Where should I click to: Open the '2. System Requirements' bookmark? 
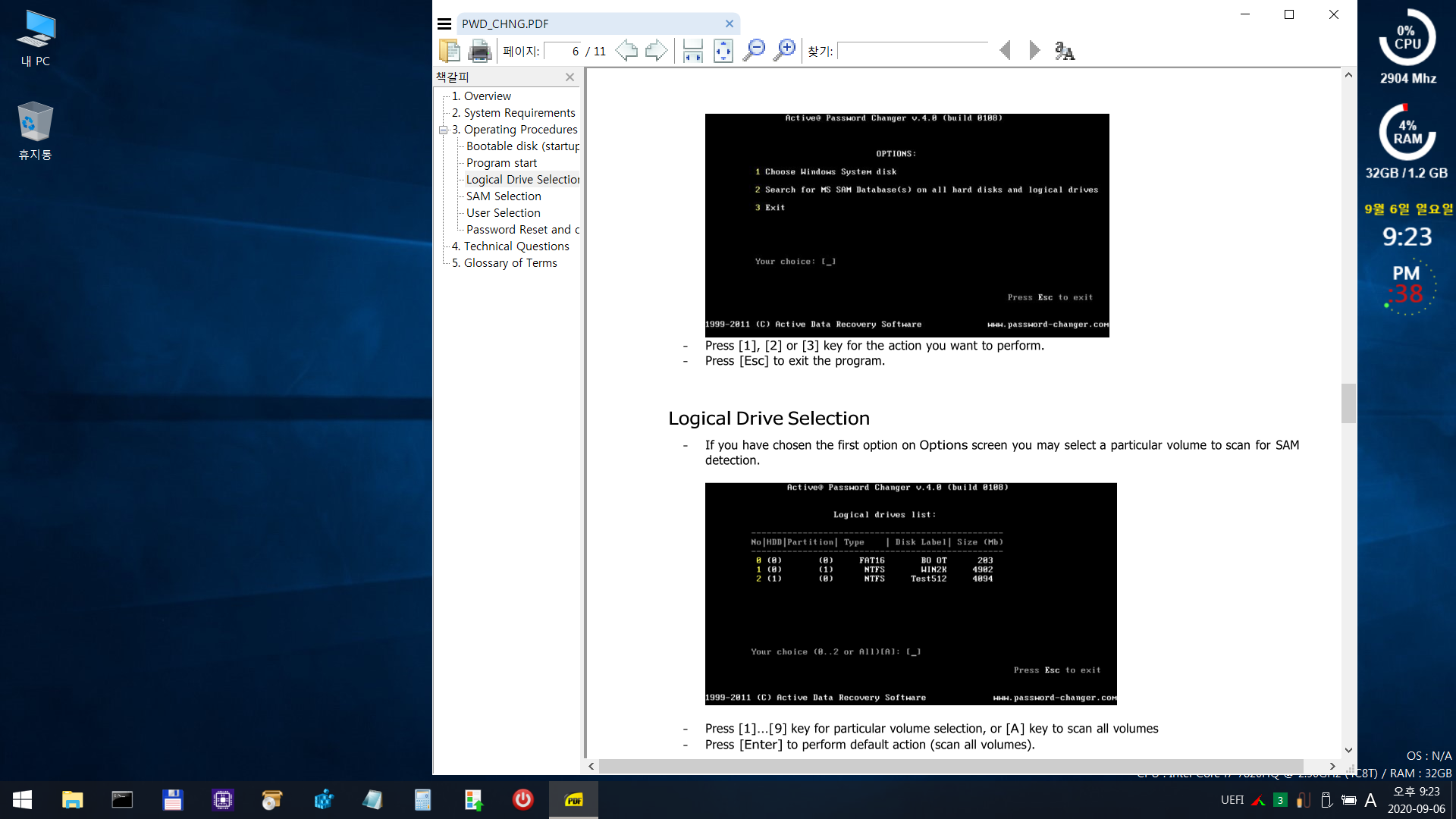[513, 113]
